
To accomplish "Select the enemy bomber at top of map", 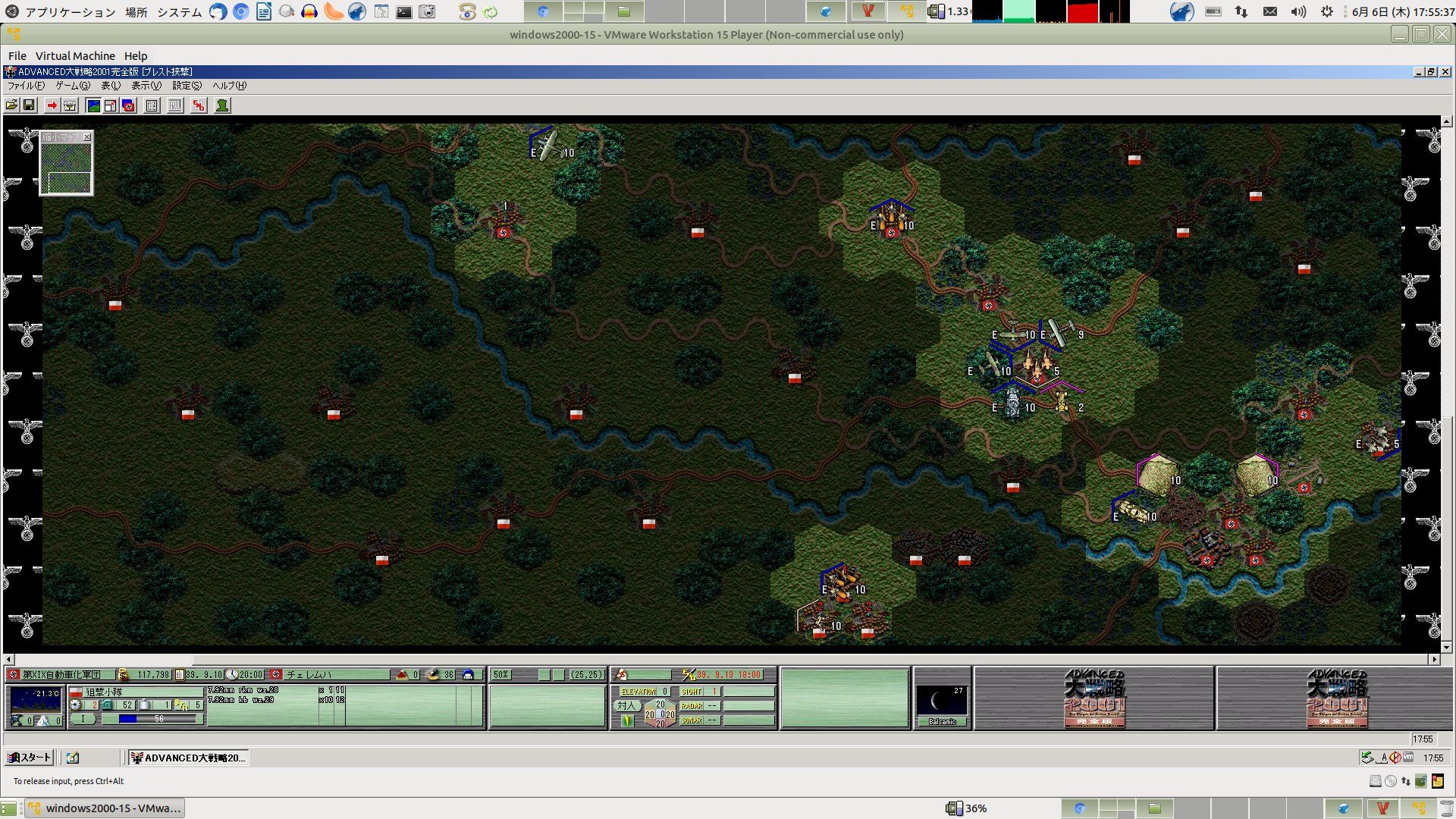I will click(x=549, y=145).
